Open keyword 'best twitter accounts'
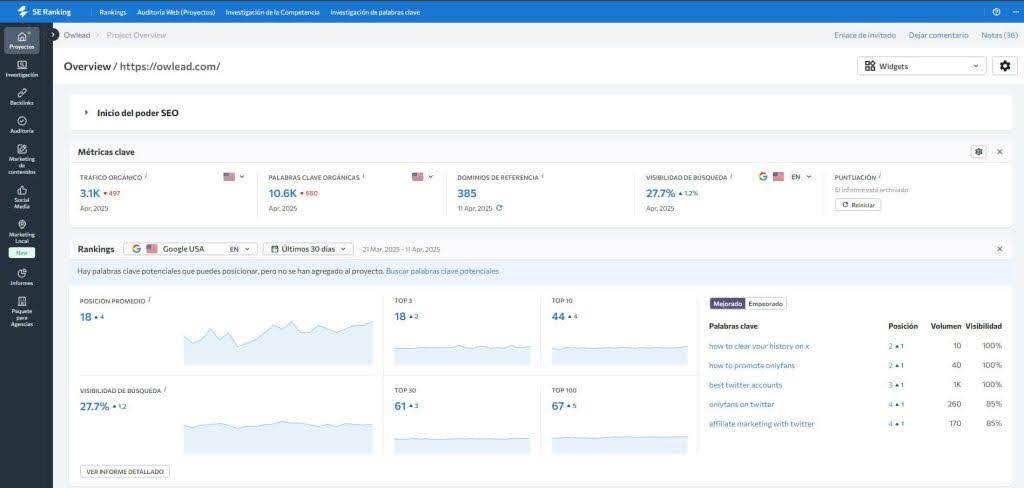The width and height of the screenshot is (1024, 488). click(745, 385)
